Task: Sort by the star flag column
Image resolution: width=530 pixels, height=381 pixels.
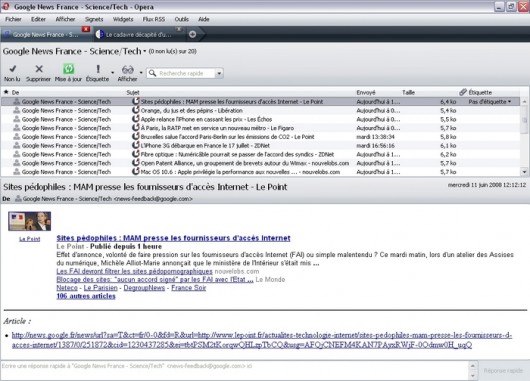Action: click(x=6, y=92)
